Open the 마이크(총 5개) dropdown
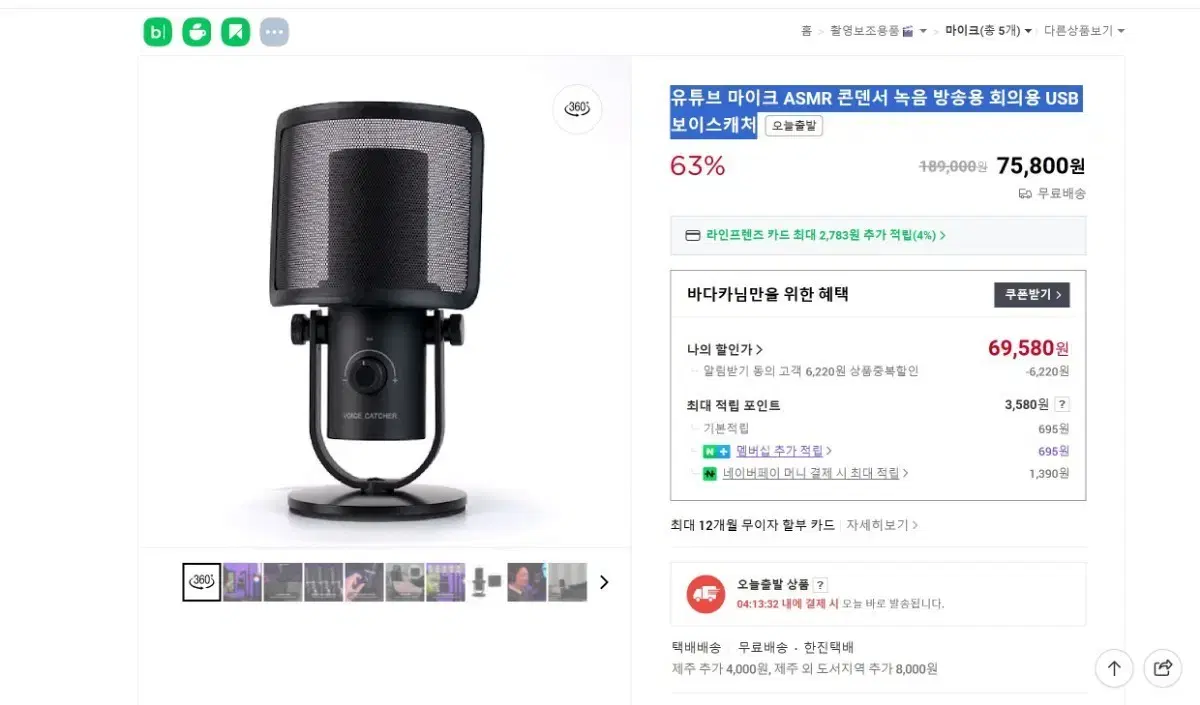 point(986,31)
